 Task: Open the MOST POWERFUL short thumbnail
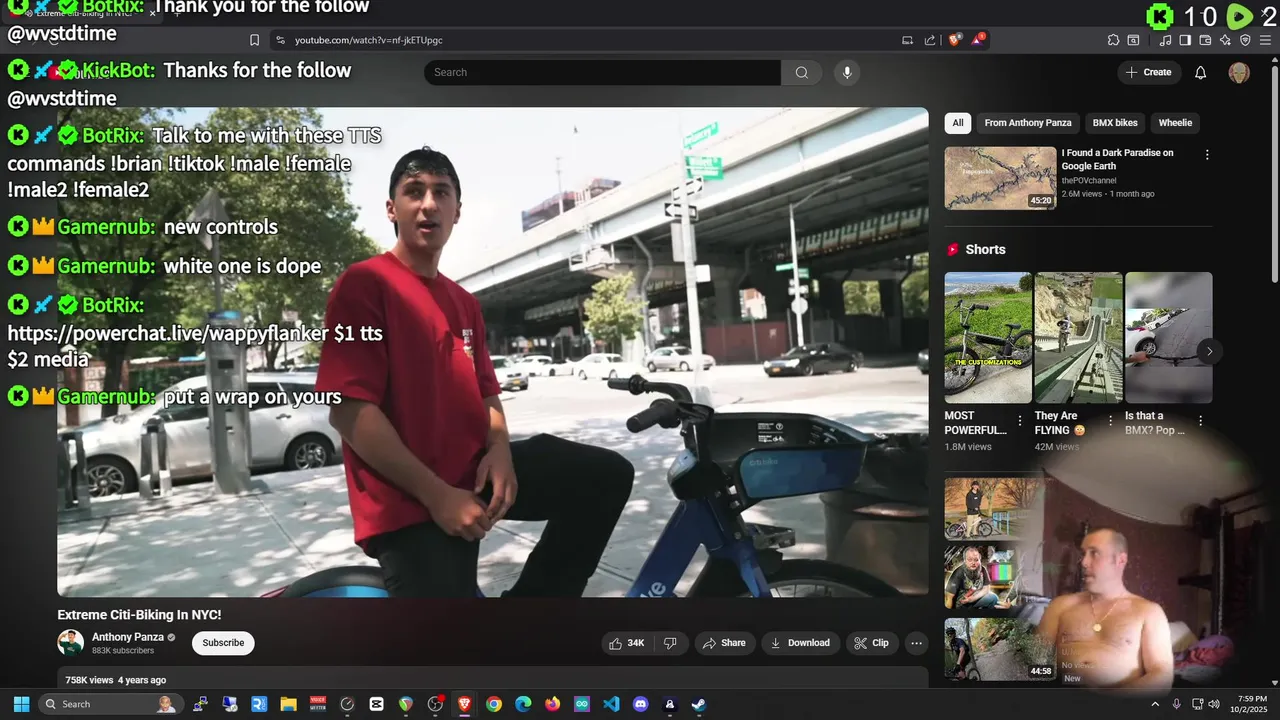988,338
